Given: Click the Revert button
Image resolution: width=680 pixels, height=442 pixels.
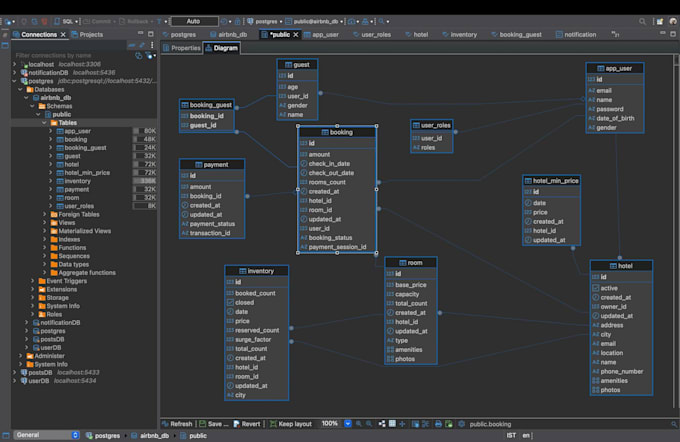Looking at the screenshot, I should [247, 424].
